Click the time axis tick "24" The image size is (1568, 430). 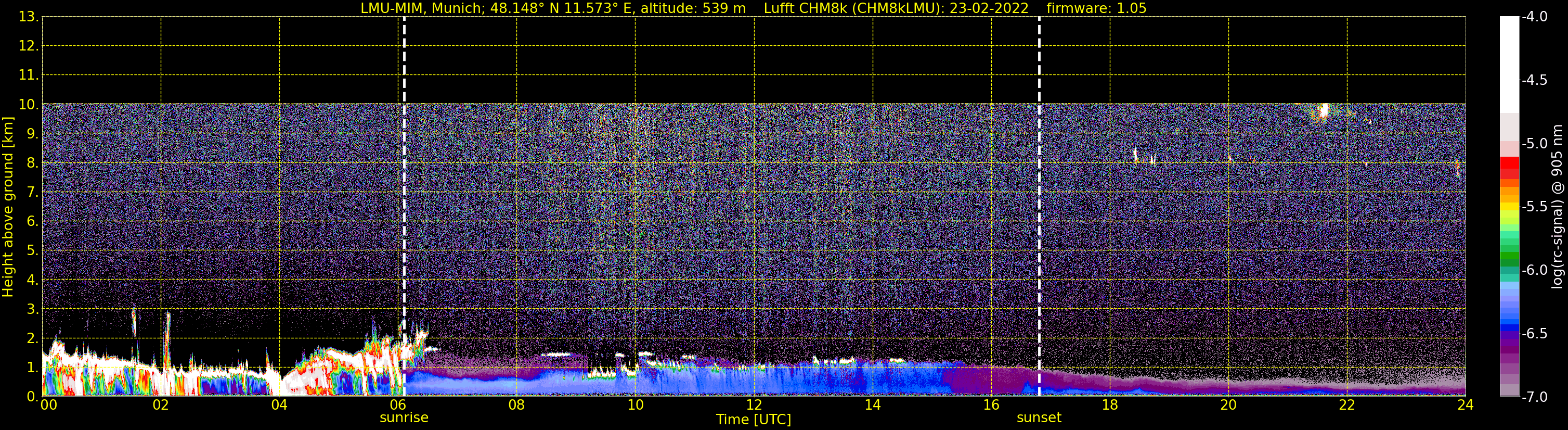tap(1466, 405)
